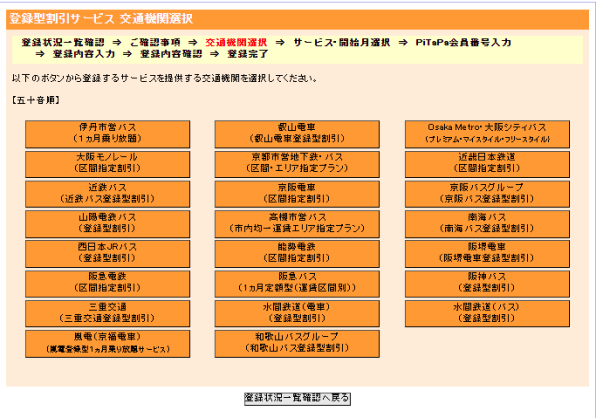This screenshot has height=418, width=596.
Task: Click サービス・開始月選択 step text
Action: click(341, 42)
